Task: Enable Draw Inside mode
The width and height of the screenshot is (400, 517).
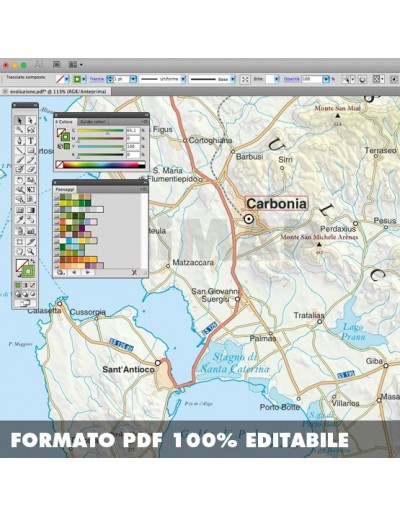Action: point(32,294)
